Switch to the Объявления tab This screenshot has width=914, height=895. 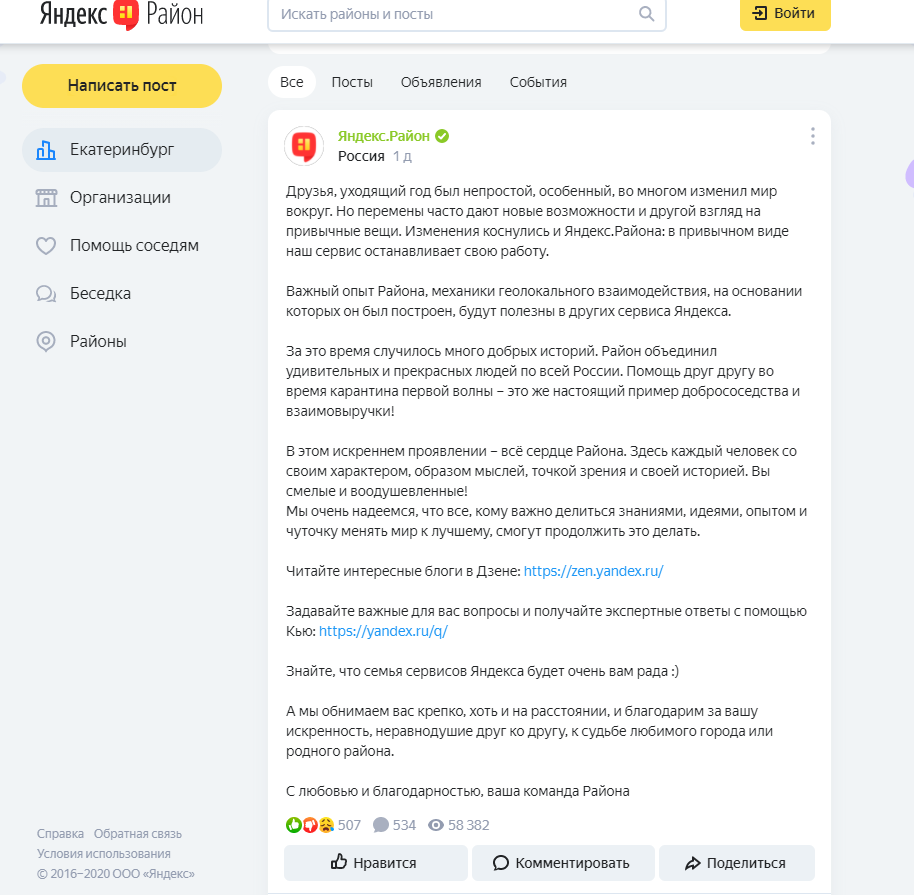[x=441, y=82]
